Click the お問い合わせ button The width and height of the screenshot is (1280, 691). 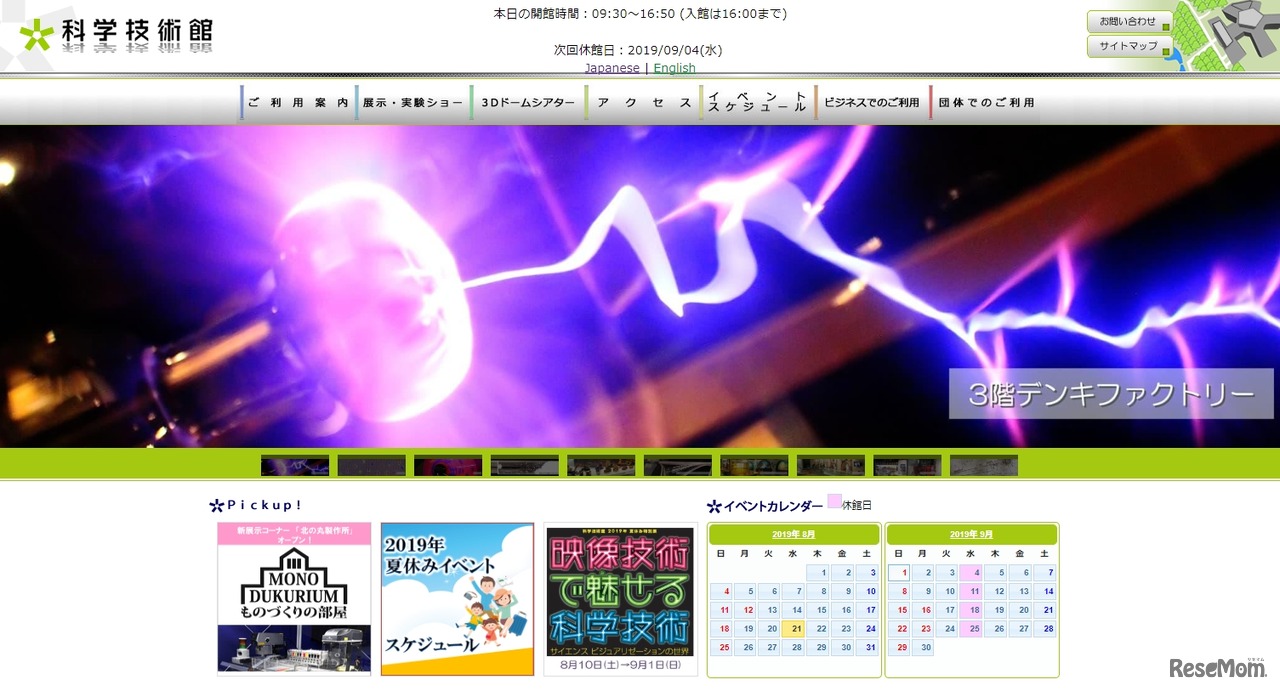[x=1128, y=21]
